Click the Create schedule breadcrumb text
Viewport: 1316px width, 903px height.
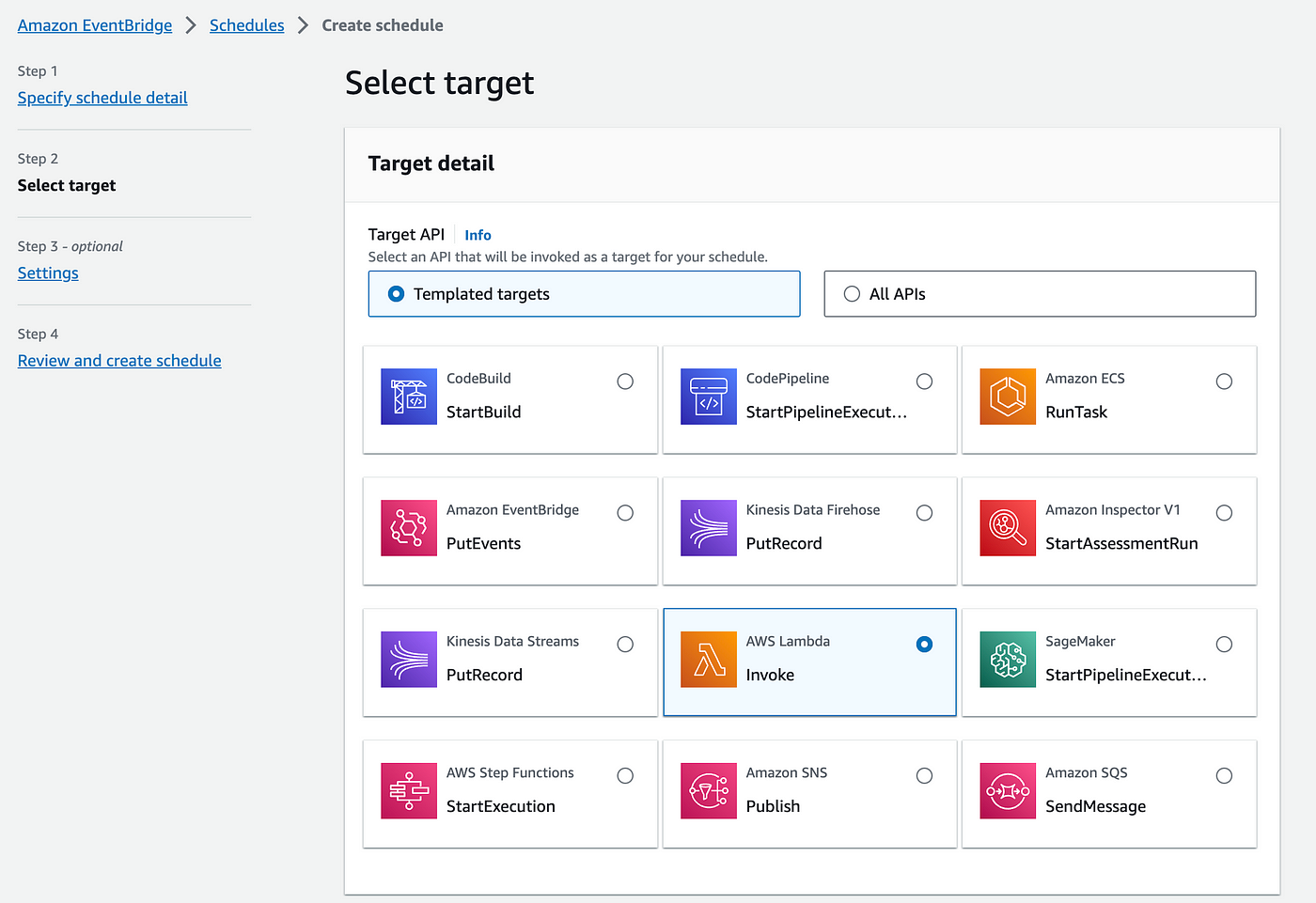[383, 25]
